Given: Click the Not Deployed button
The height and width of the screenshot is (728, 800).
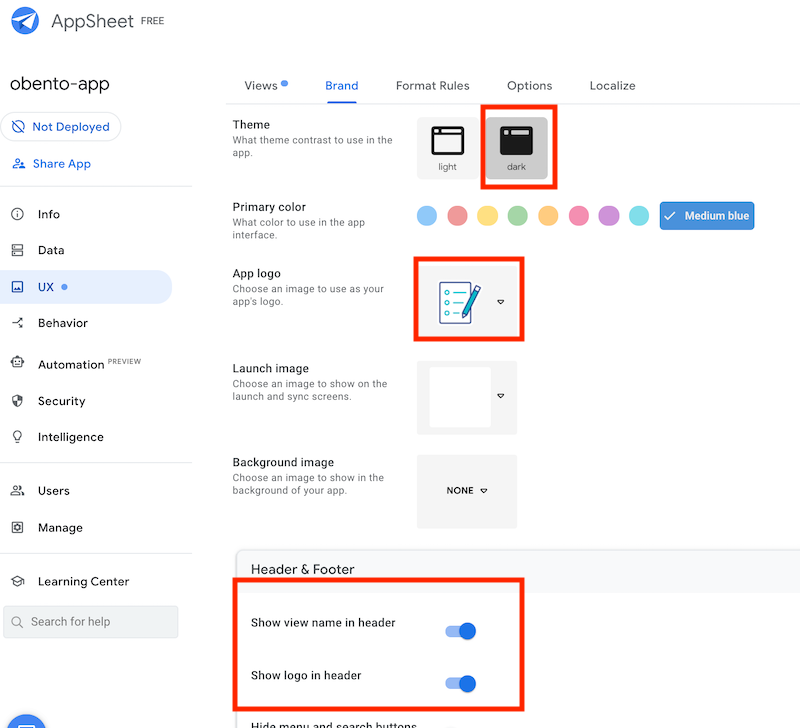Looking at the screenshot, I should (61, 127).
